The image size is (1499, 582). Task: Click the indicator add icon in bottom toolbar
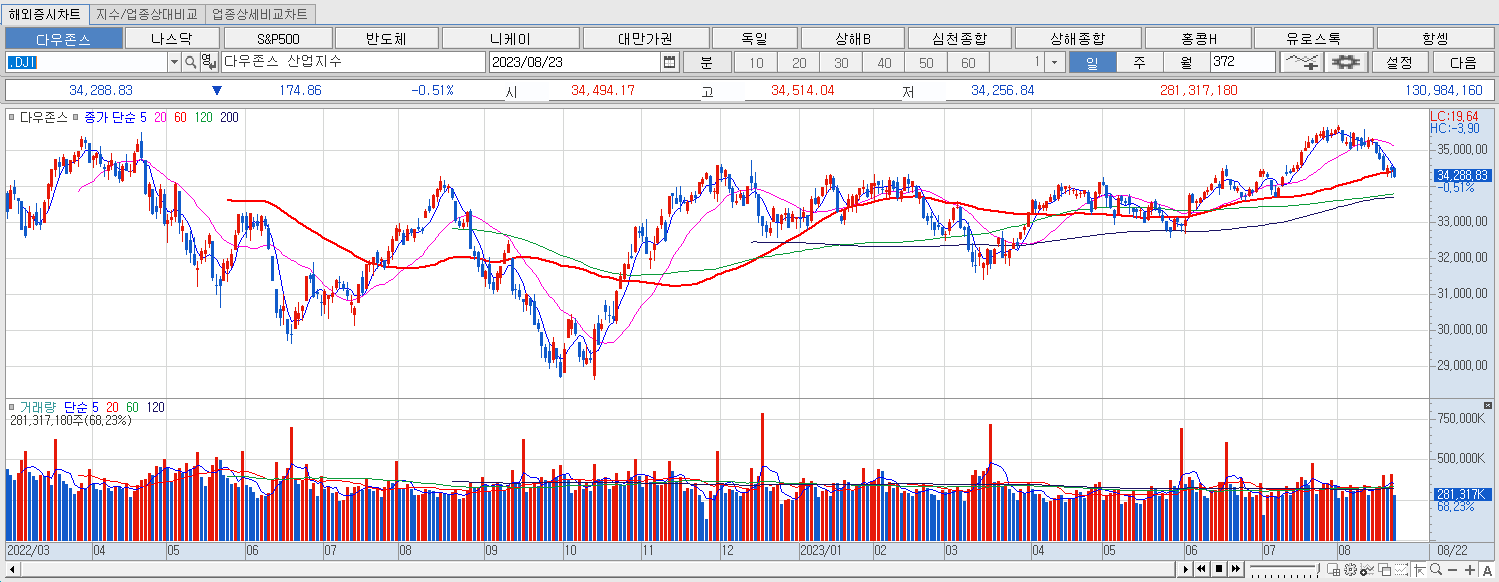tap(1367, 569)
